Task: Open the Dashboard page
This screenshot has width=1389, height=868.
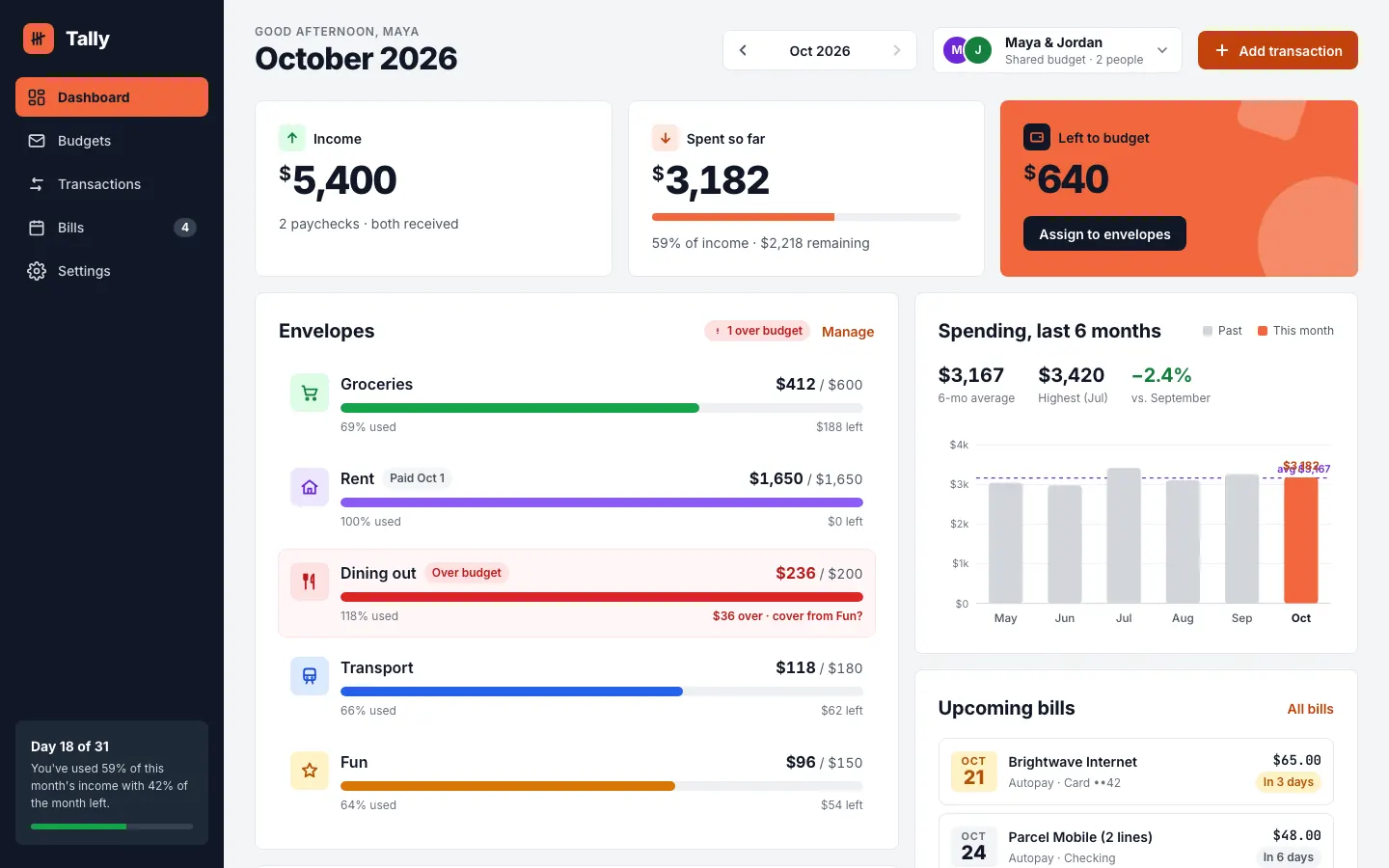Action: [112, 97]
